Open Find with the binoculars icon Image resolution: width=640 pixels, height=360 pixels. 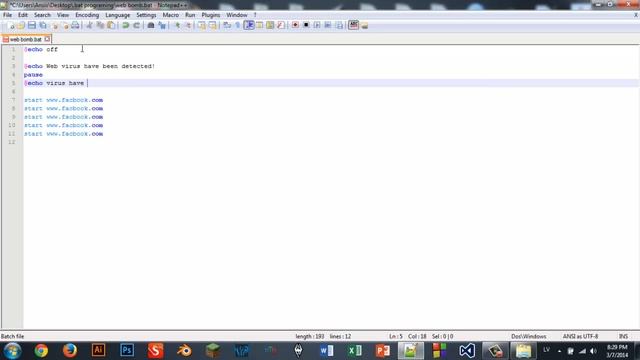[x=151, y=25]
